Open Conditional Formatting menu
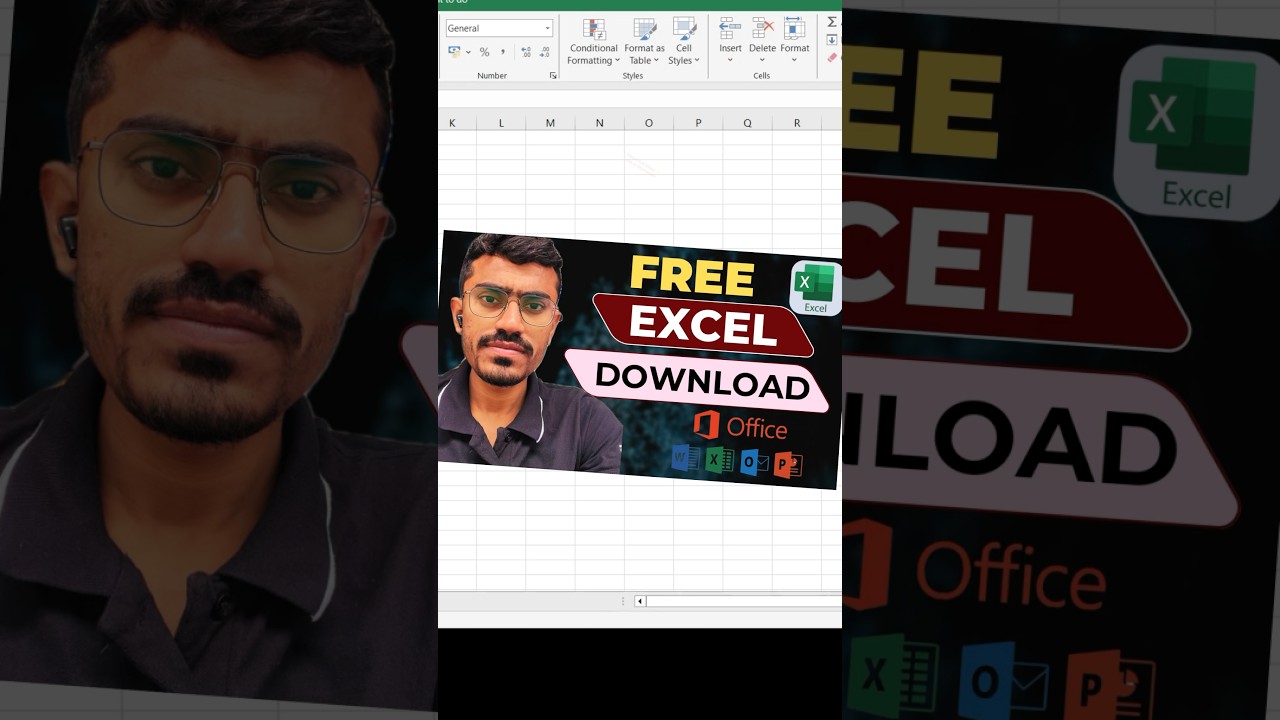1280x720 pixels. point(594,42)
